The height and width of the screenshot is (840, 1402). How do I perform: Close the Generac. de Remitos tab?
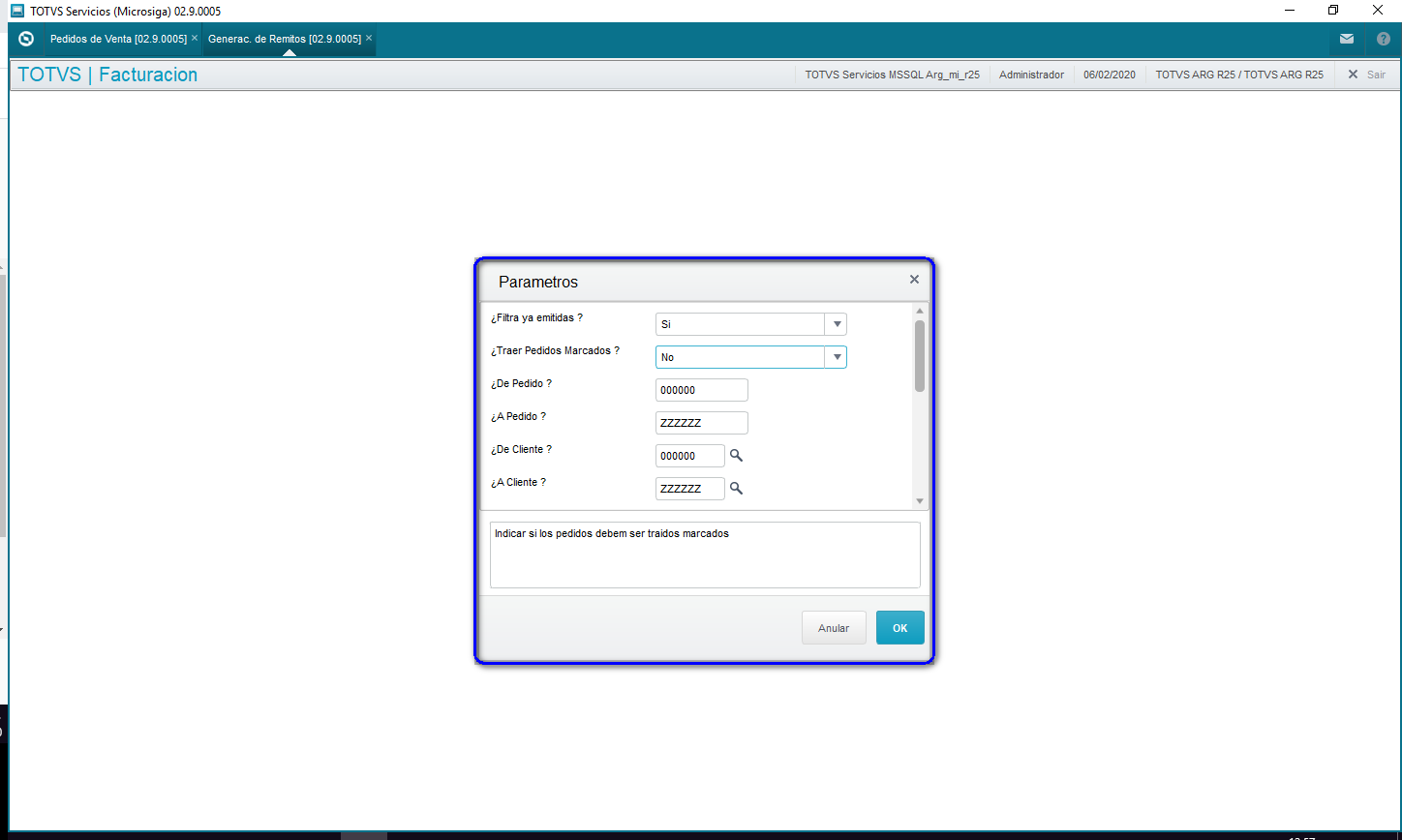[x=369, y=38]
